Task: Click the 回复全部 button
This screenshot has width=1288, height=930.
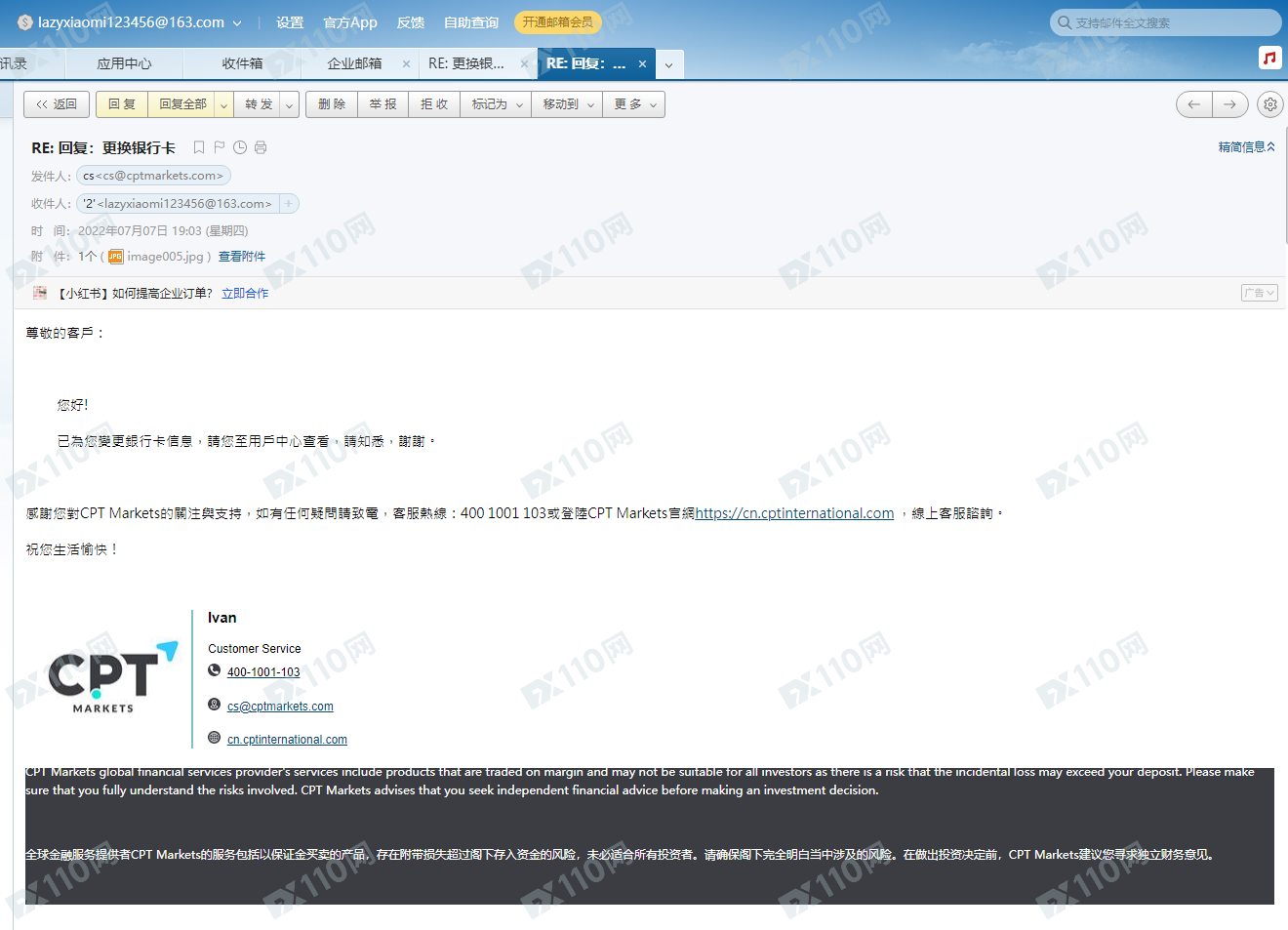Action: [x=182, y=104]
